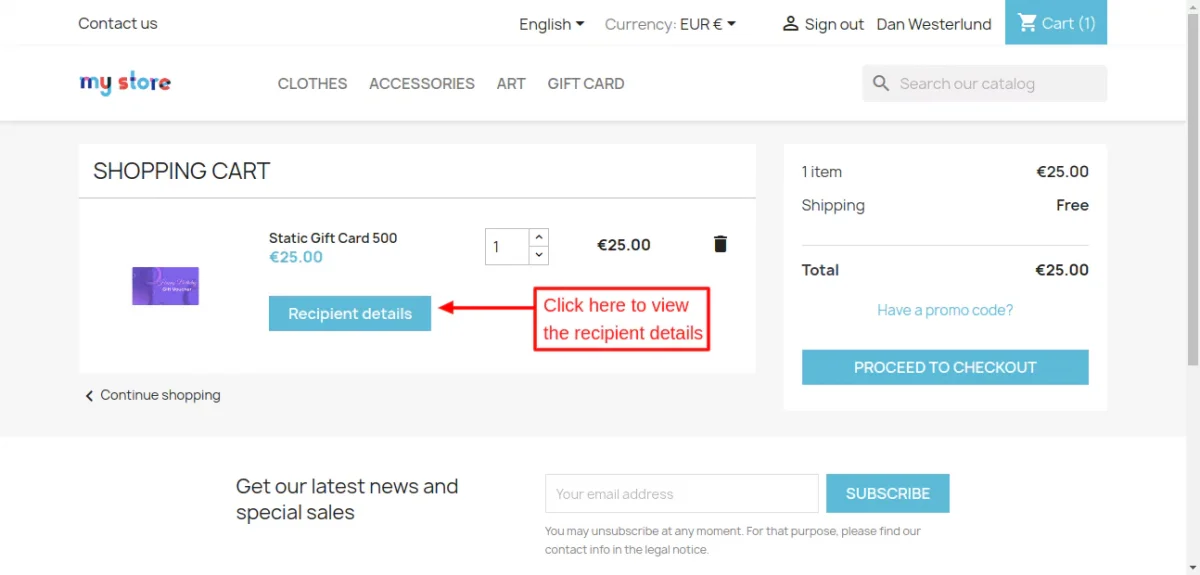Click the shopping cart icon in header
Image resolution: width=1200 pixels, height=575 pixels.
click(x=1027, y=23)
